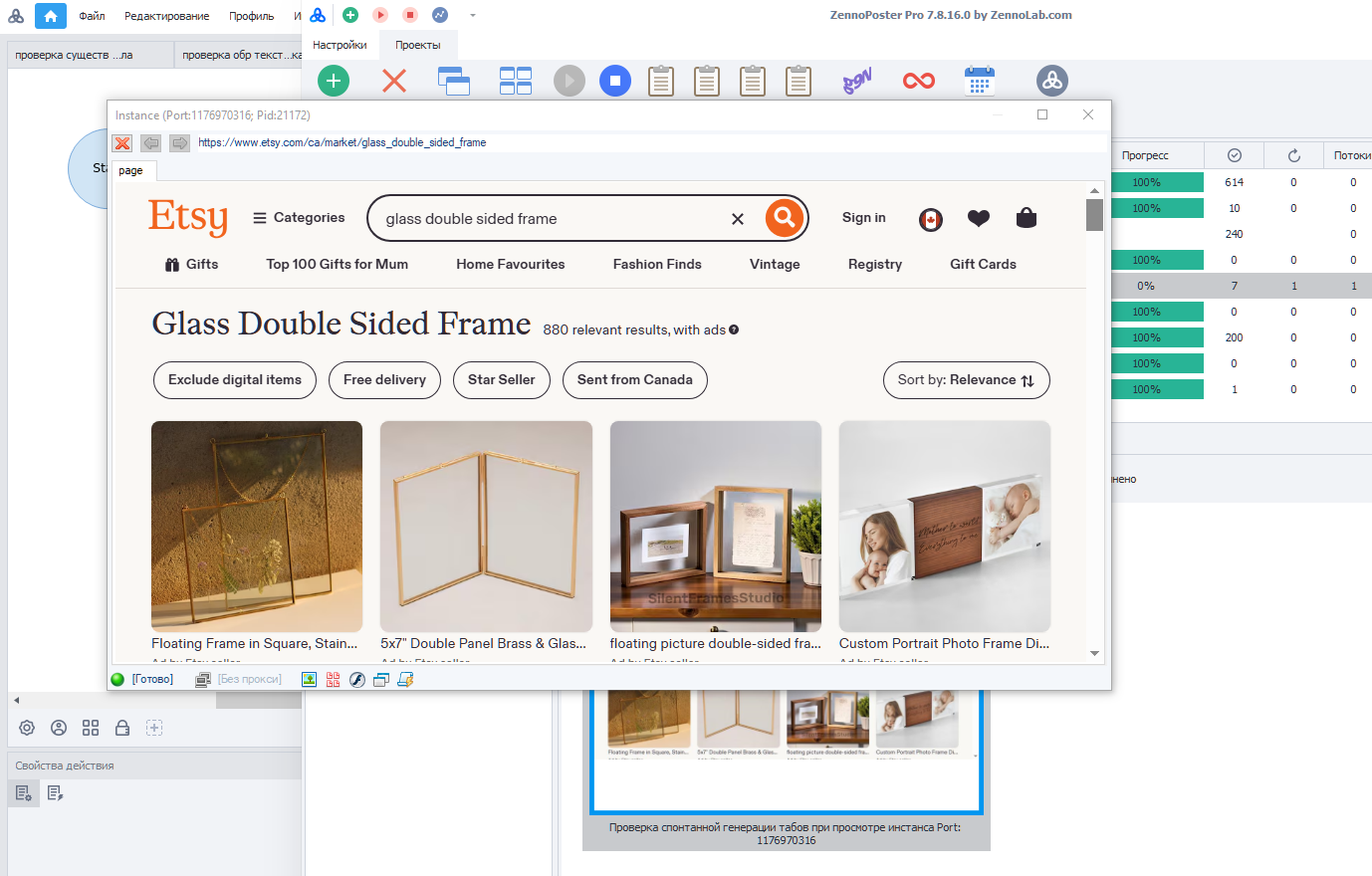
Task: Open the calendar scheduler toolbar icon
Action: click(980, 81)
